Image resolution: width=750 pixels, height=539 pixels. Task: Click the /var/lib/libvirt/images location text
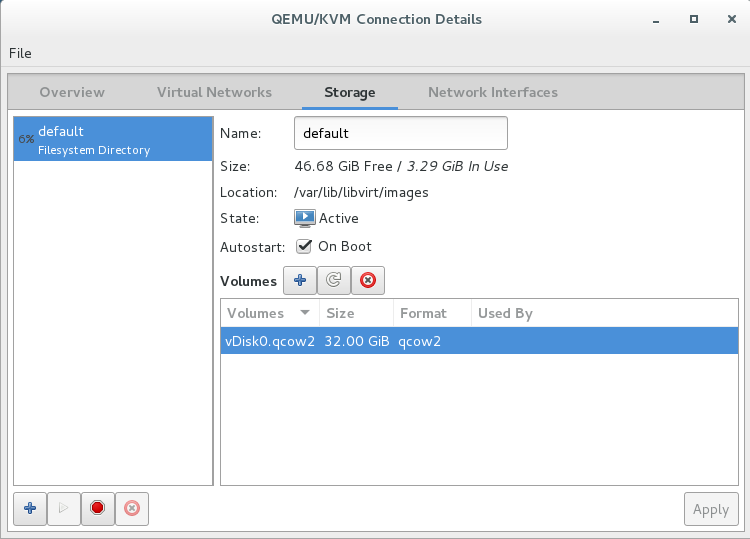(361, 192)
